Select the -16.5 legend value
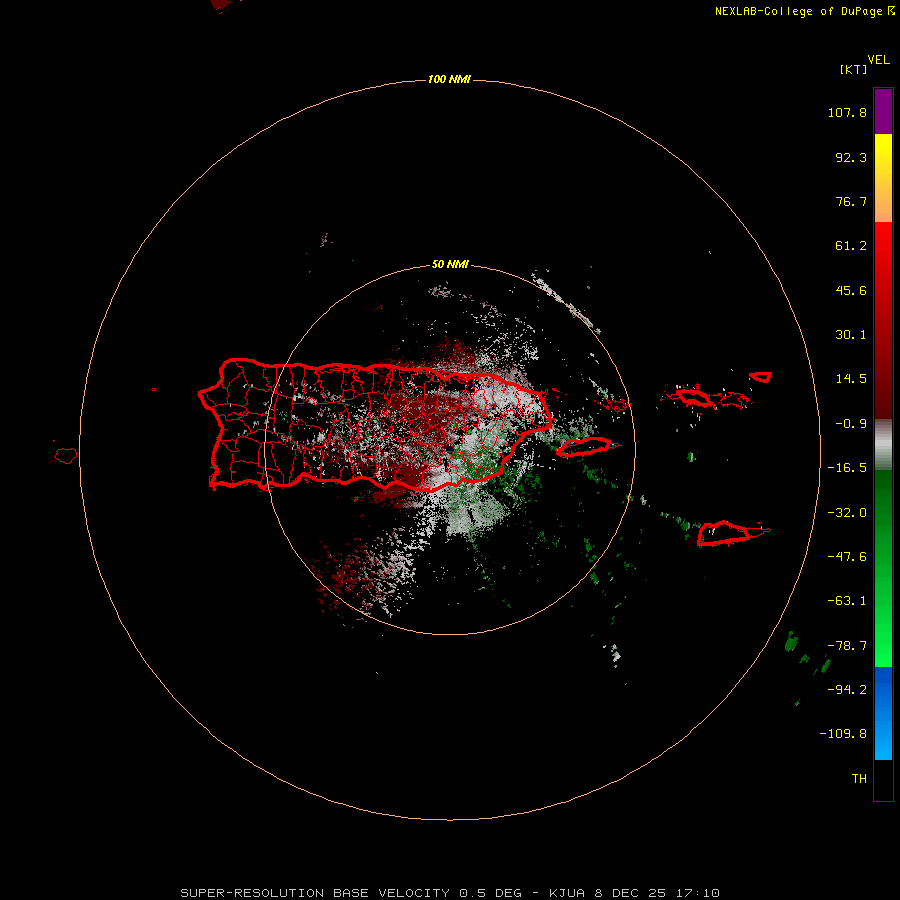Viewport: 900px width, 900px height. coord(847,468)
